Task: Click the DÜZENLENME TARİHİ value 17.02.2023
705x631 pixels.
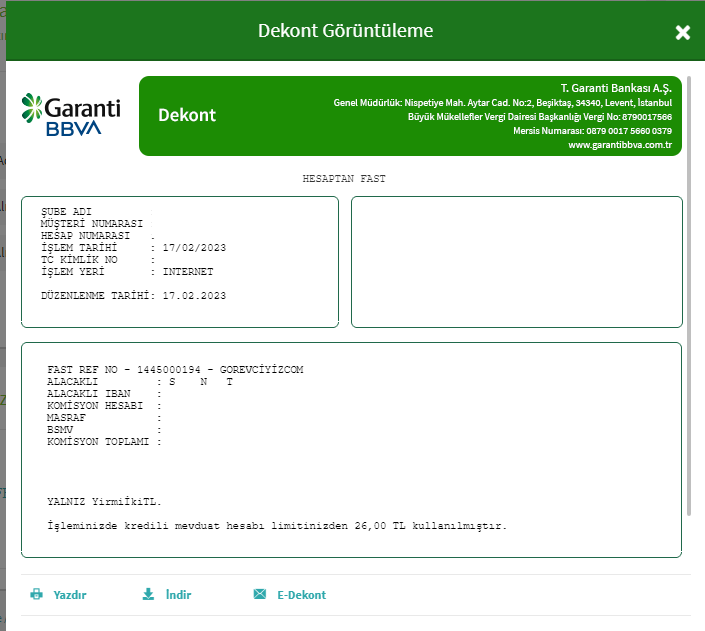Action: point(194,296)
